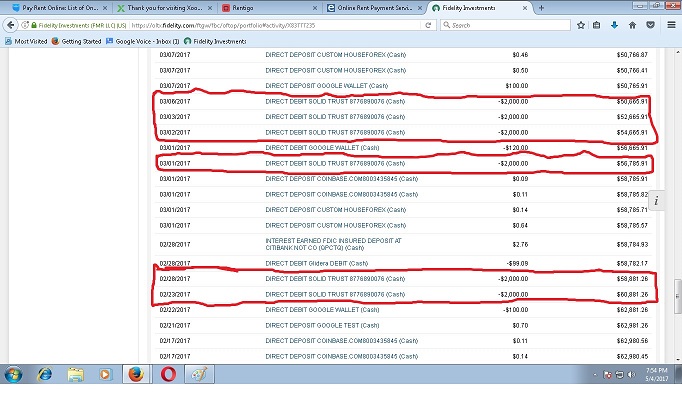Bookmark this page with the star icon
682x402 pixels.
tap(581, 25)
